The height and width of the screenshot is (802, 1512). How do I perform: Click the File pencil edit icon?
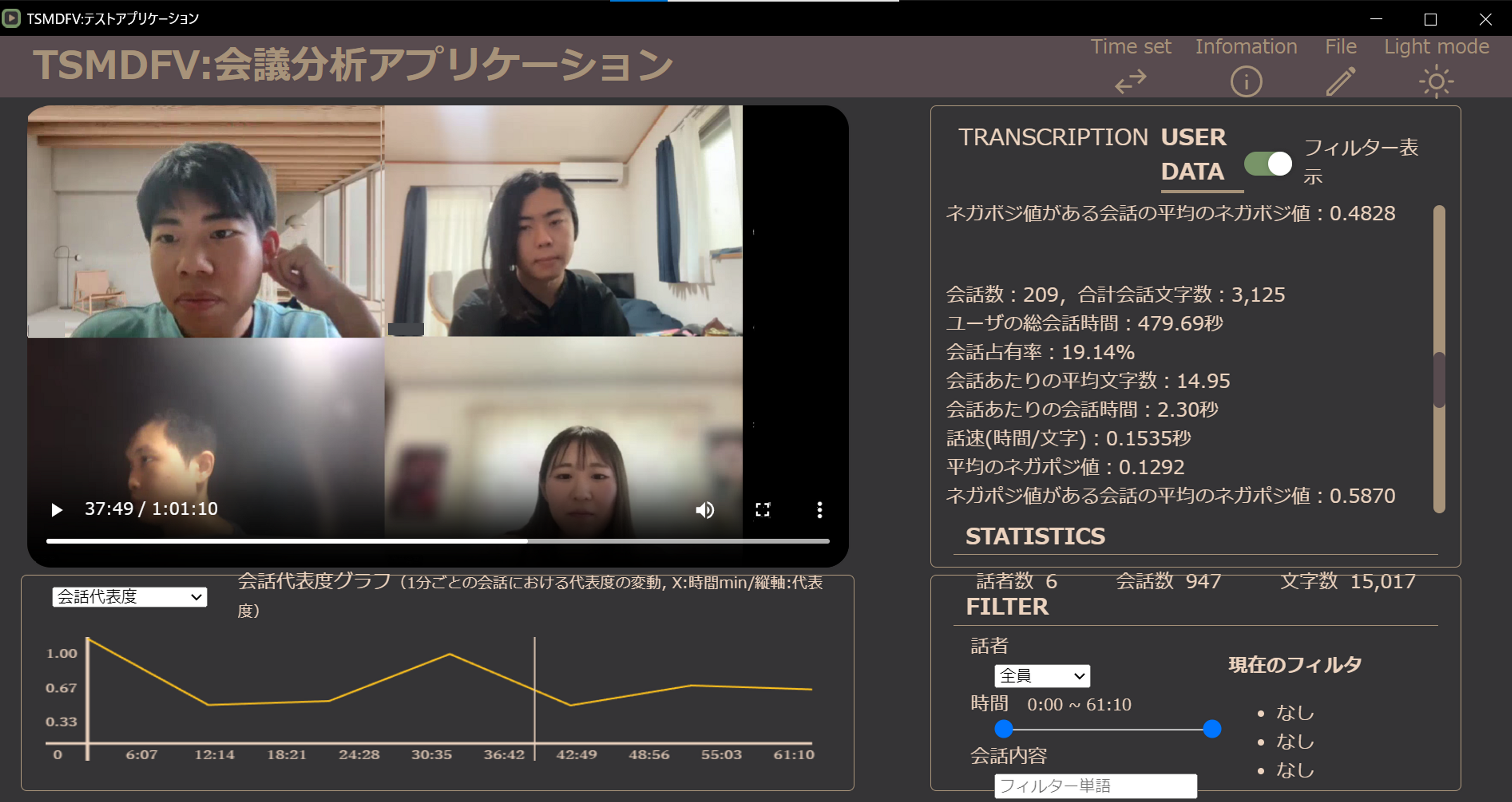pyautogui.click(x=1341, y=81)
